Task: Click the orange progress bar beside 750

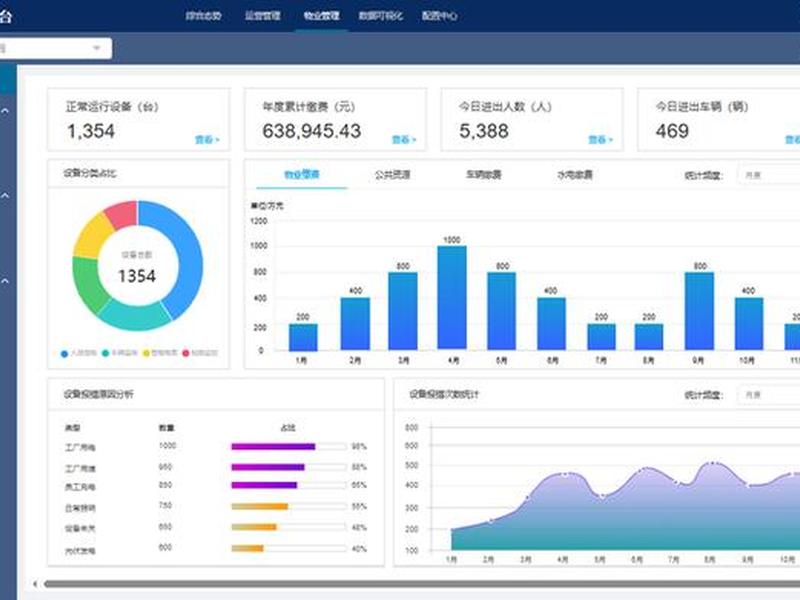Action: (260, 507)
